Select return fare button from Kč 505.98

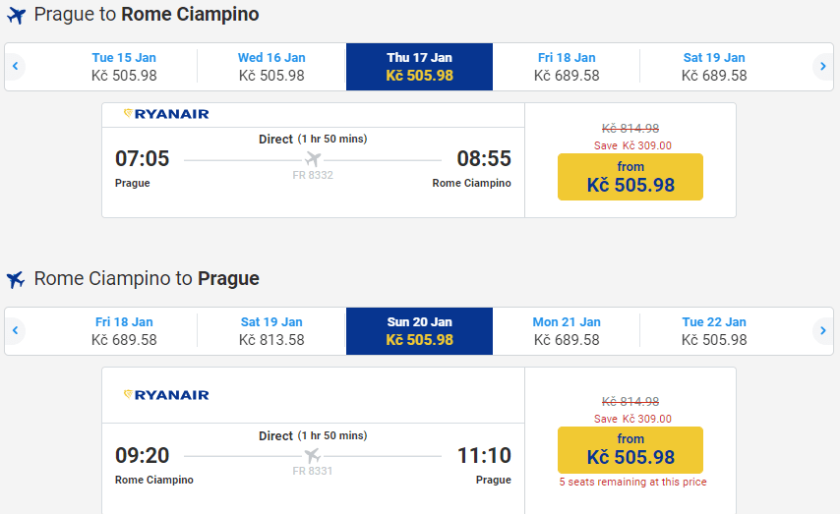pos(630,450)
